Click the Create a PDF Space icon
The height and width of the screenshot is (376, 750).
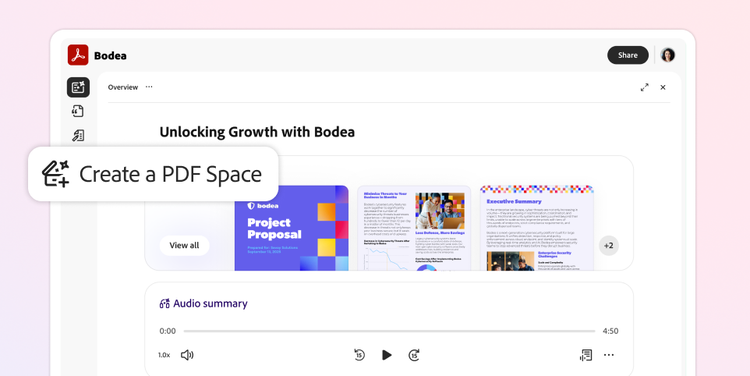click(55, 174)
